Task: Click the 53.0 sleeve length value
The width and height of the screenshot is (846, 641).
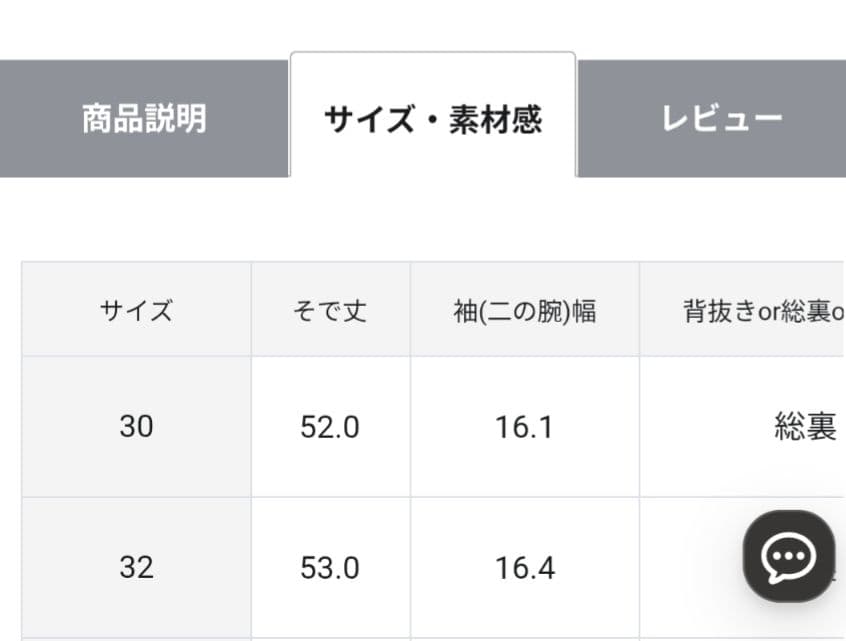Action: [330, 568]
